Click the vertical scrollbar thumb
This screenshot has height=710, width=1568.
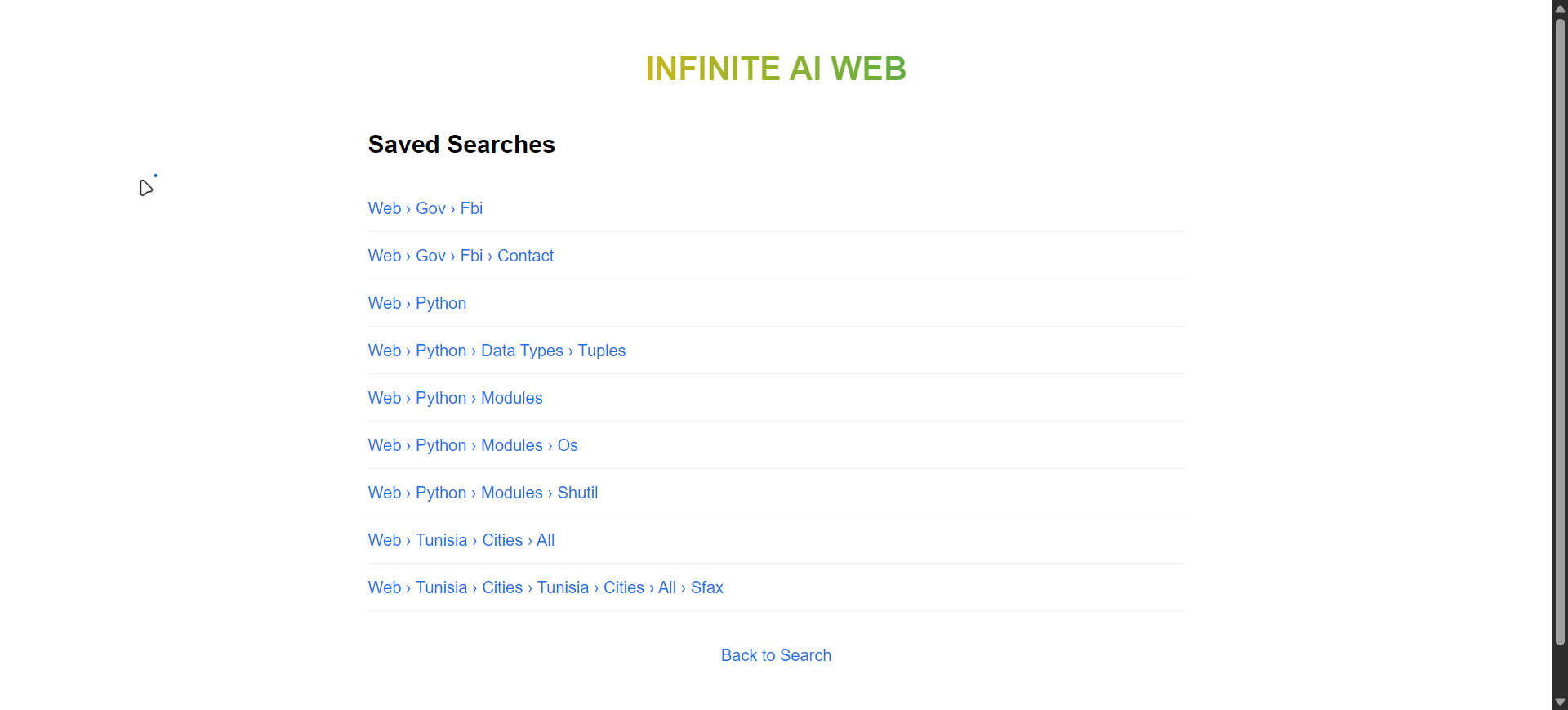click(1560, 331)
